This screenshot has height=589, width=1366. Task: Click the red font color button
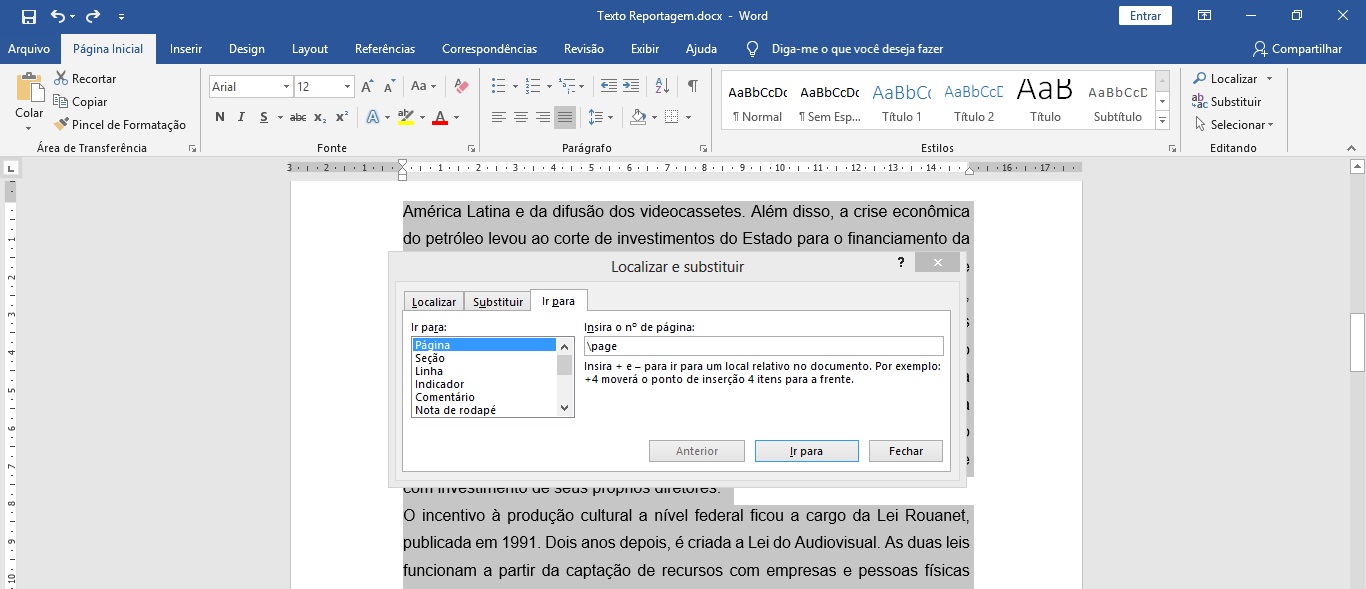click(x=439, y=117)
